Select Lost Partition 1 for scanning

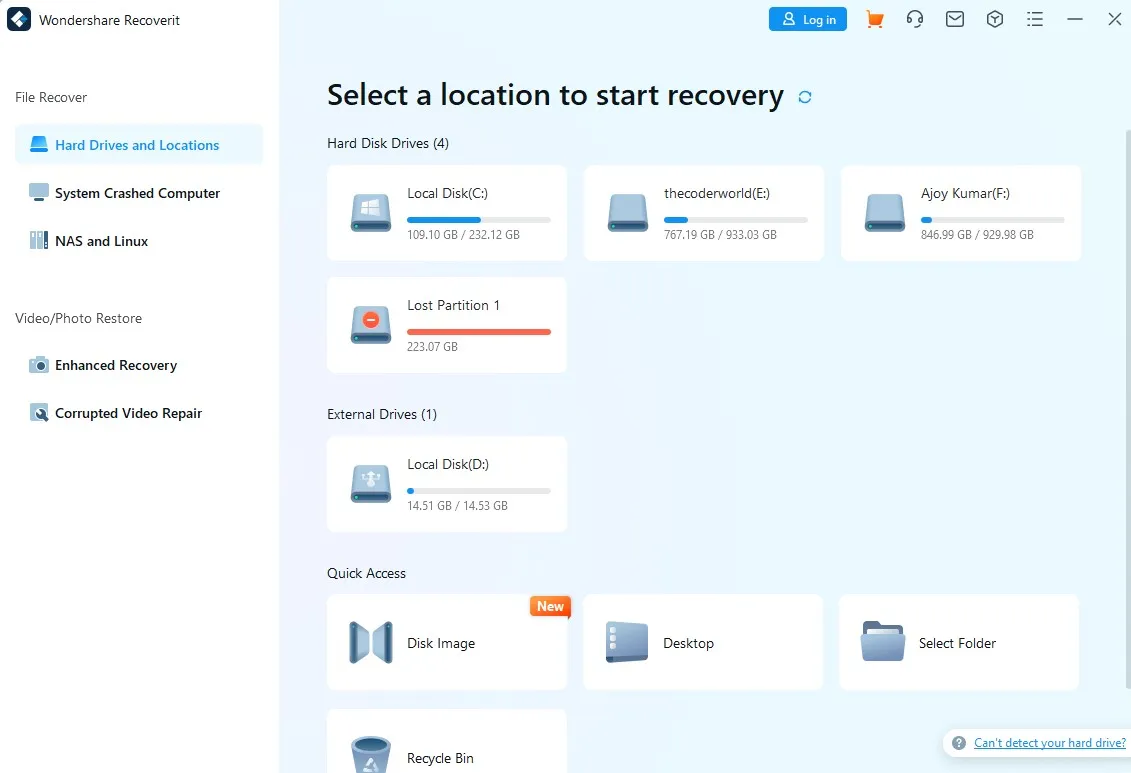click(446, 324)
